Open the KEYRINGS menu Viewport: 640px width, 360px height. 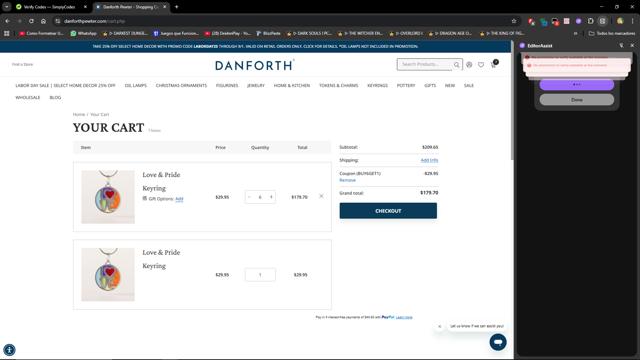pos(378,86)
